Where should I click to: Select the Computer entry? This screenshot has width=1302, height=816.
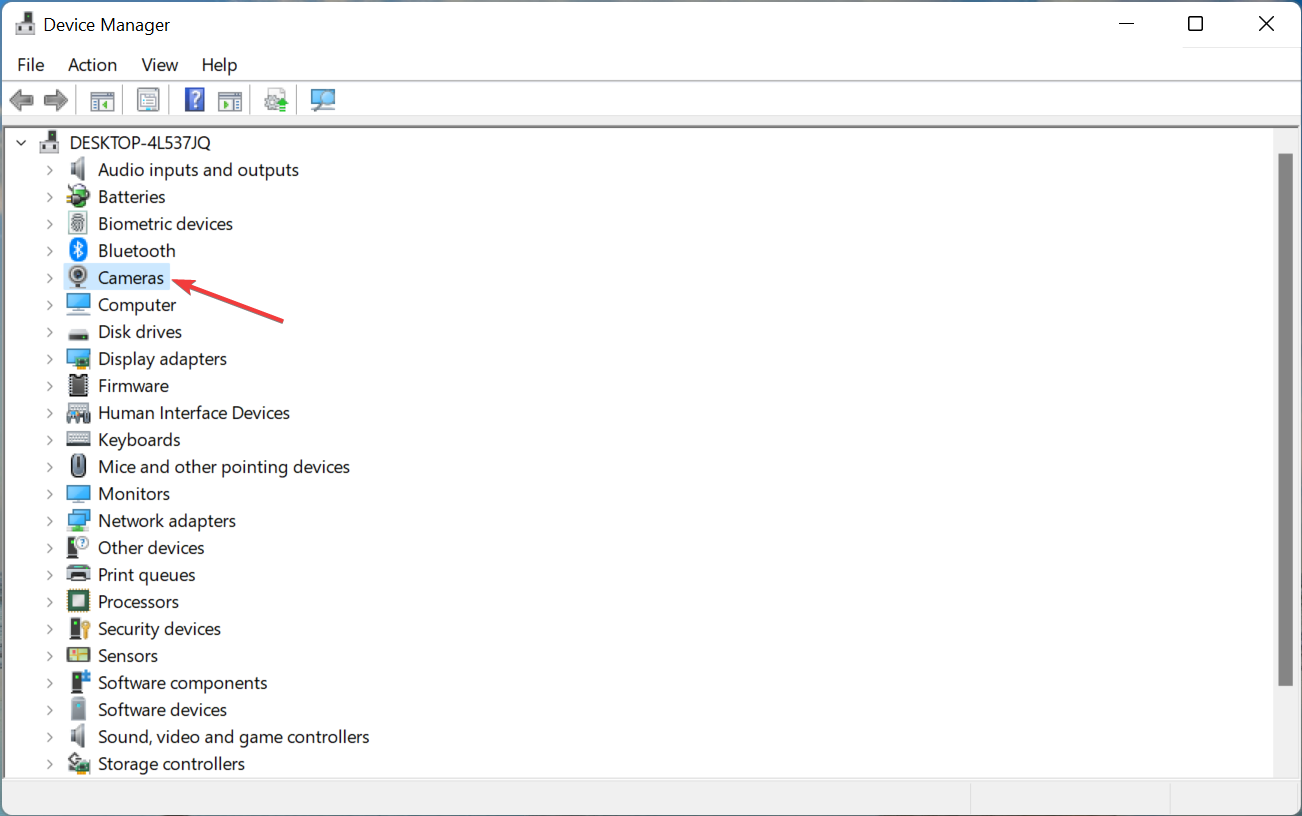(137, 305)
